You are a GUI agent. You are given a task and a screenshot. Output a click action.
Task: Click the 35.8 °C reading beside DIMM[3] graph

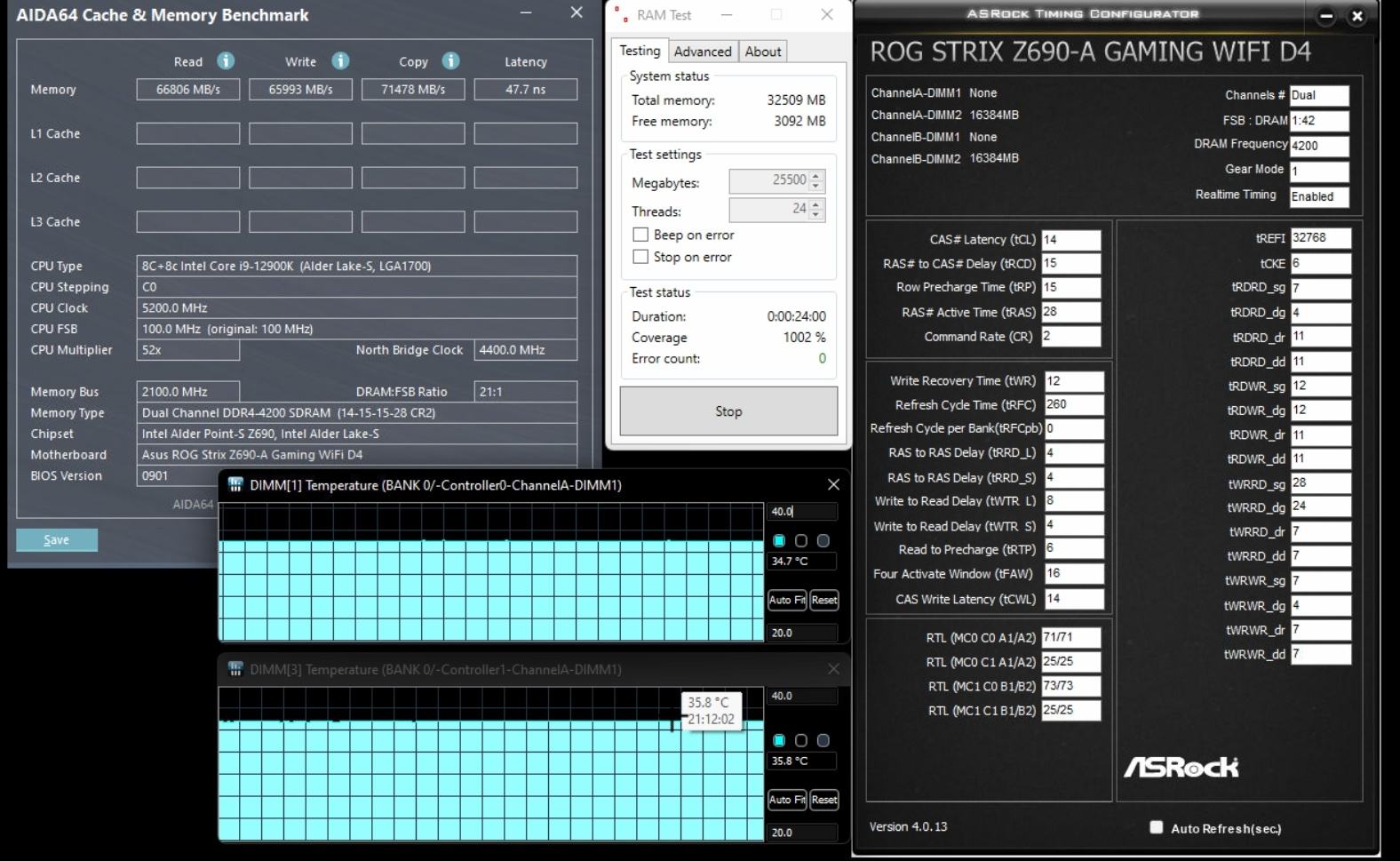pos(802,761)
